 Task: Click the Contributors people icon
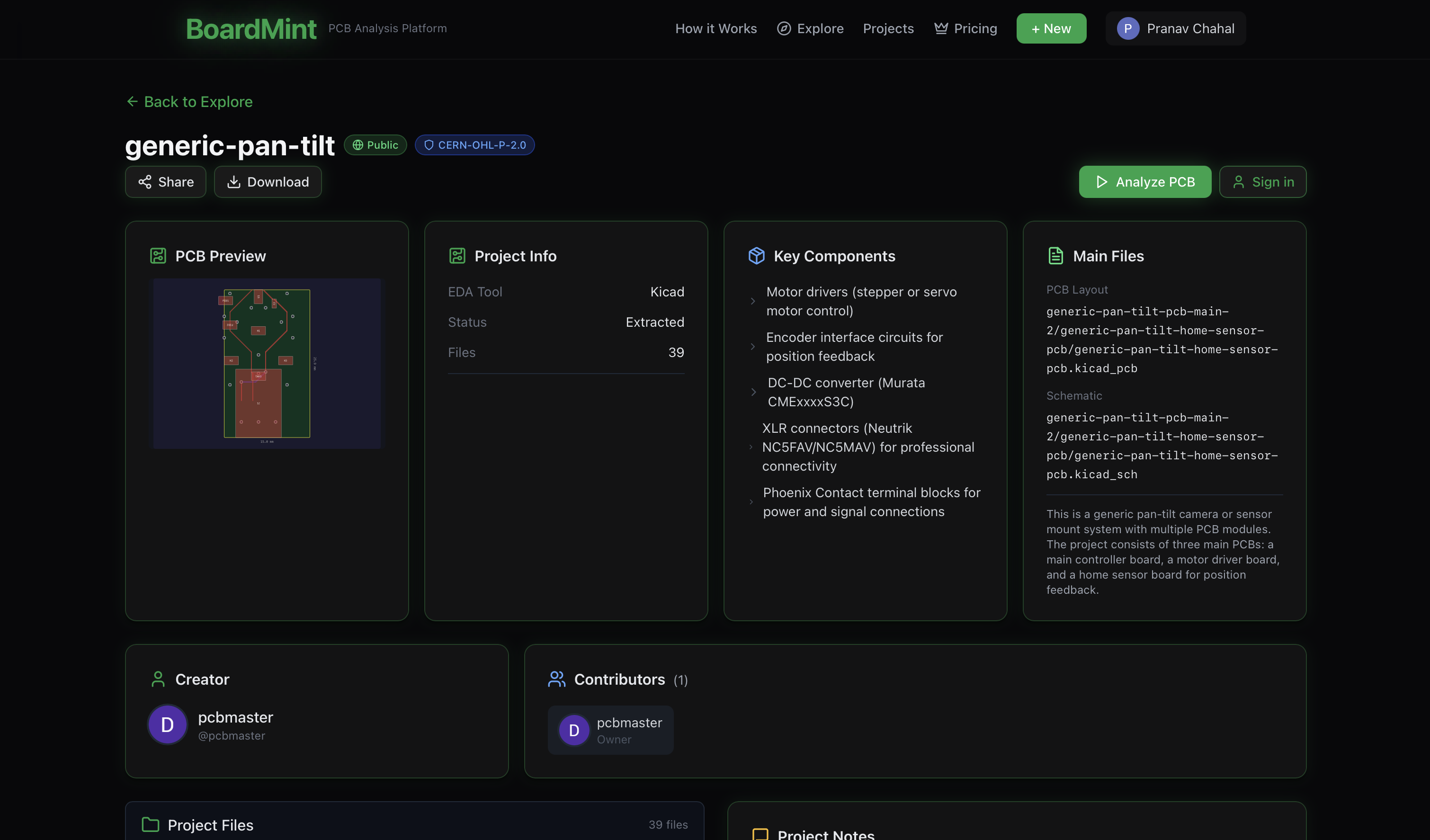pyautogui.click(x=556, y=679)
